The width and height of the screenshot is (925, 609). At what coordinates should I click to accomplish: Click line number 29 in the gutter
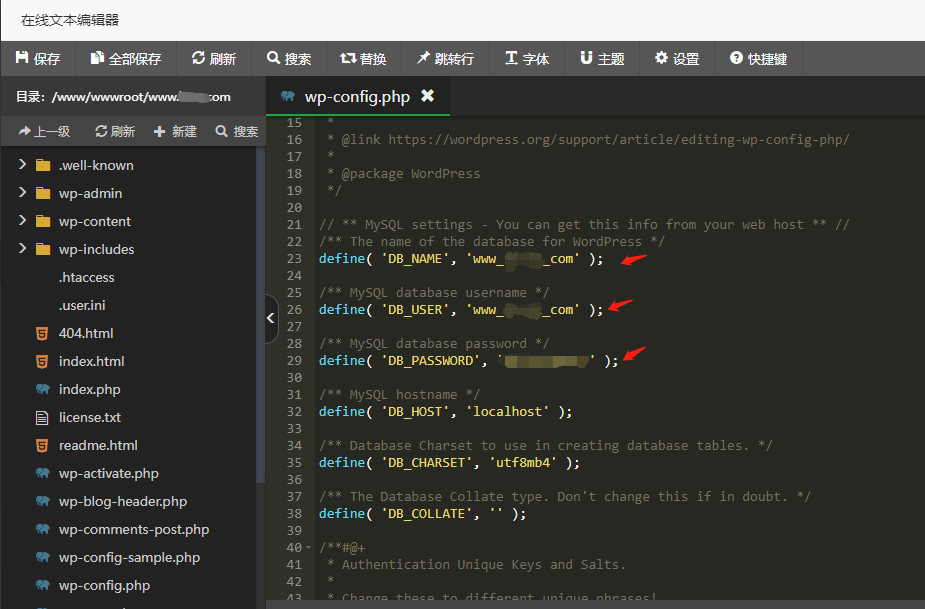pos(294,361)
